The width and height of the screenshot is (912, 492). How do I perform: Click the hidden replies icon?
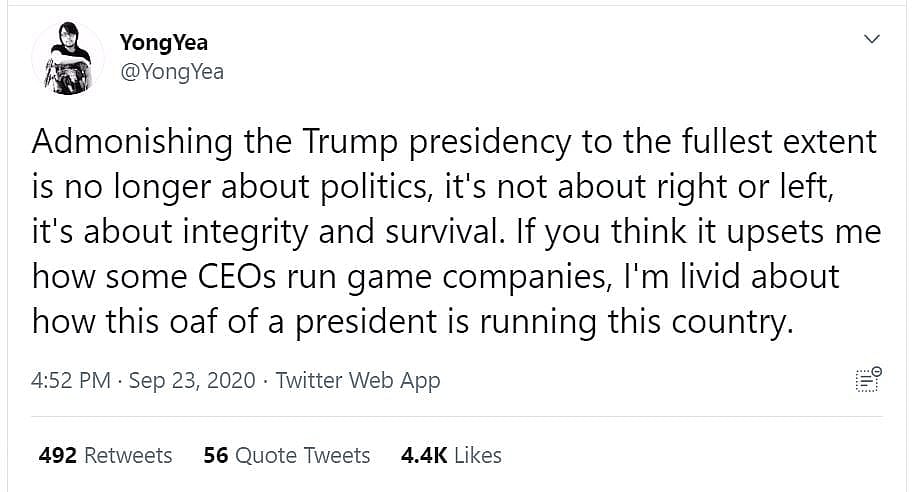868,379
